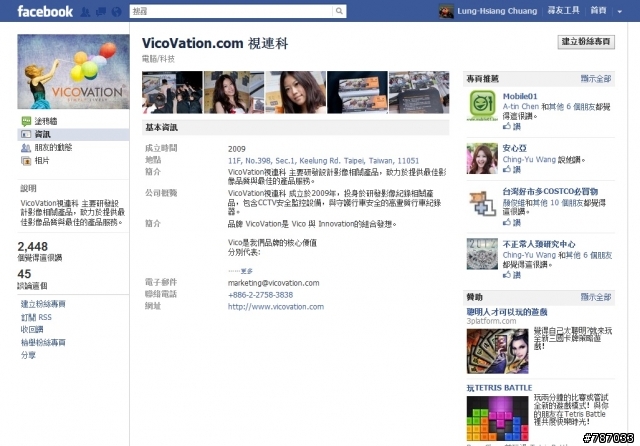Open 聰明人才可以玩的遊戲 ad title
Screen dimensions: 640x446
(507, 312)
